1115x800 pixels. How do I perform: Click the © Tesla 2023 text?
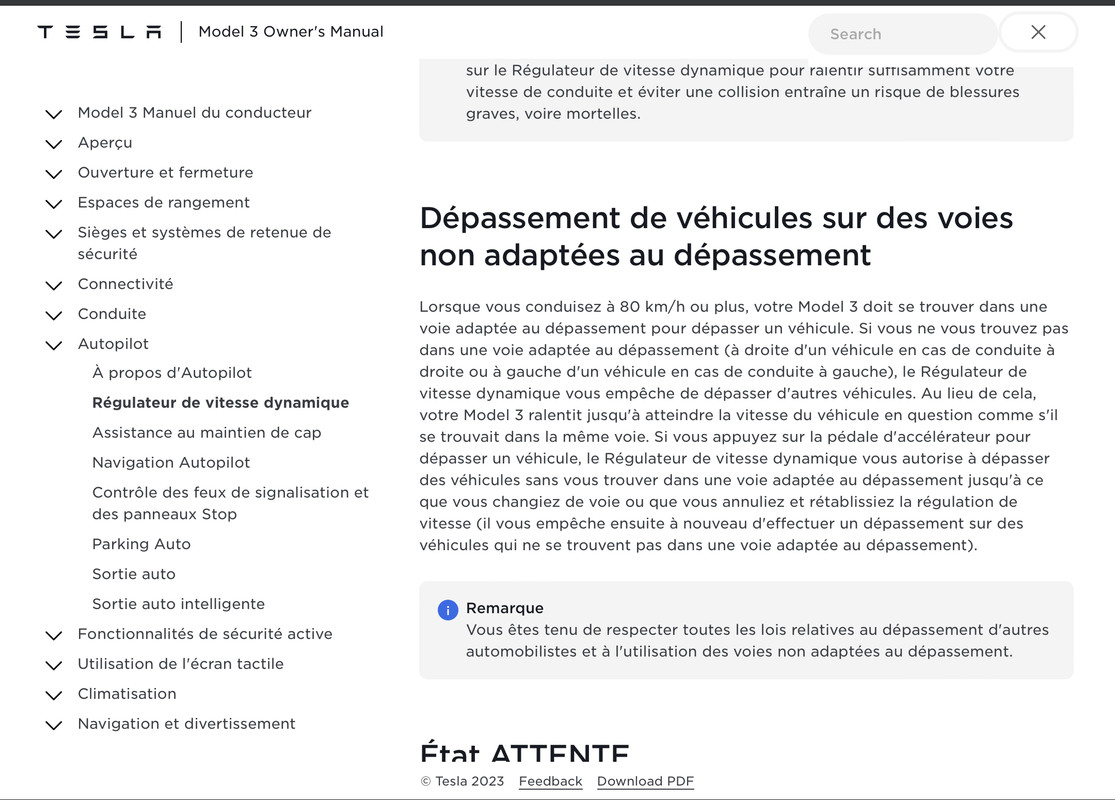tap(462, 781)
